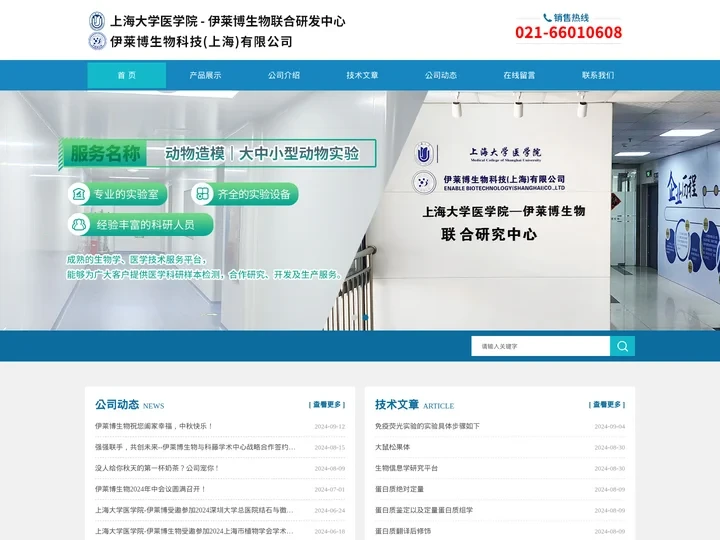Open the 生物信息学研究平台 article
Viewport: 720px width, 540px height.
406,468
